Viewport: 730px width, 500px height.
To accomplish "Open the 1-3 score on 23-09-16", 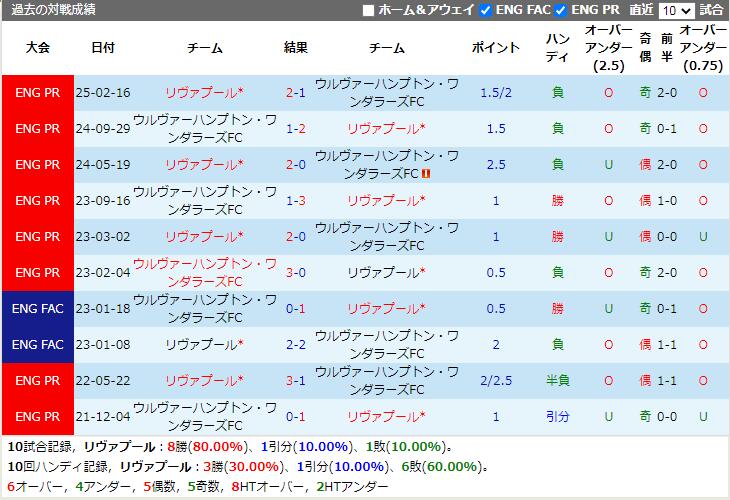I will 295,201.
